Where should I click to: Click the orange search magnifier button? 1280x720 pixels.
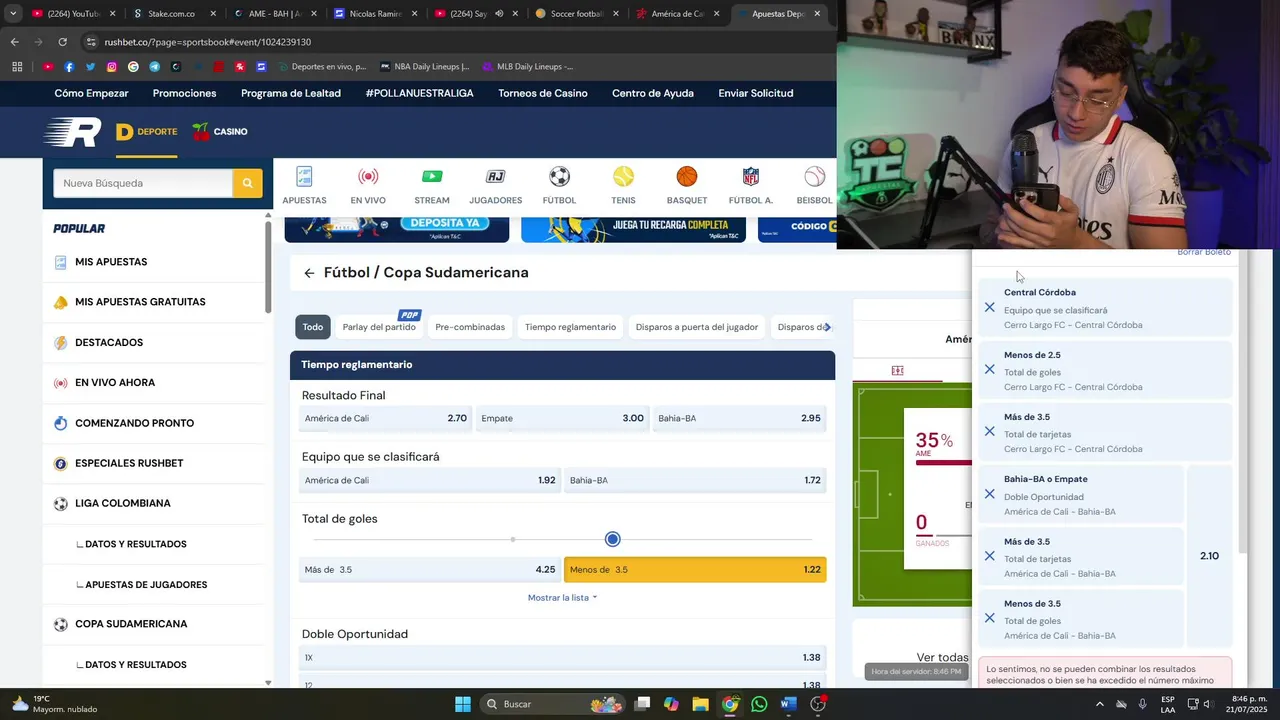[x=247, y=183]
